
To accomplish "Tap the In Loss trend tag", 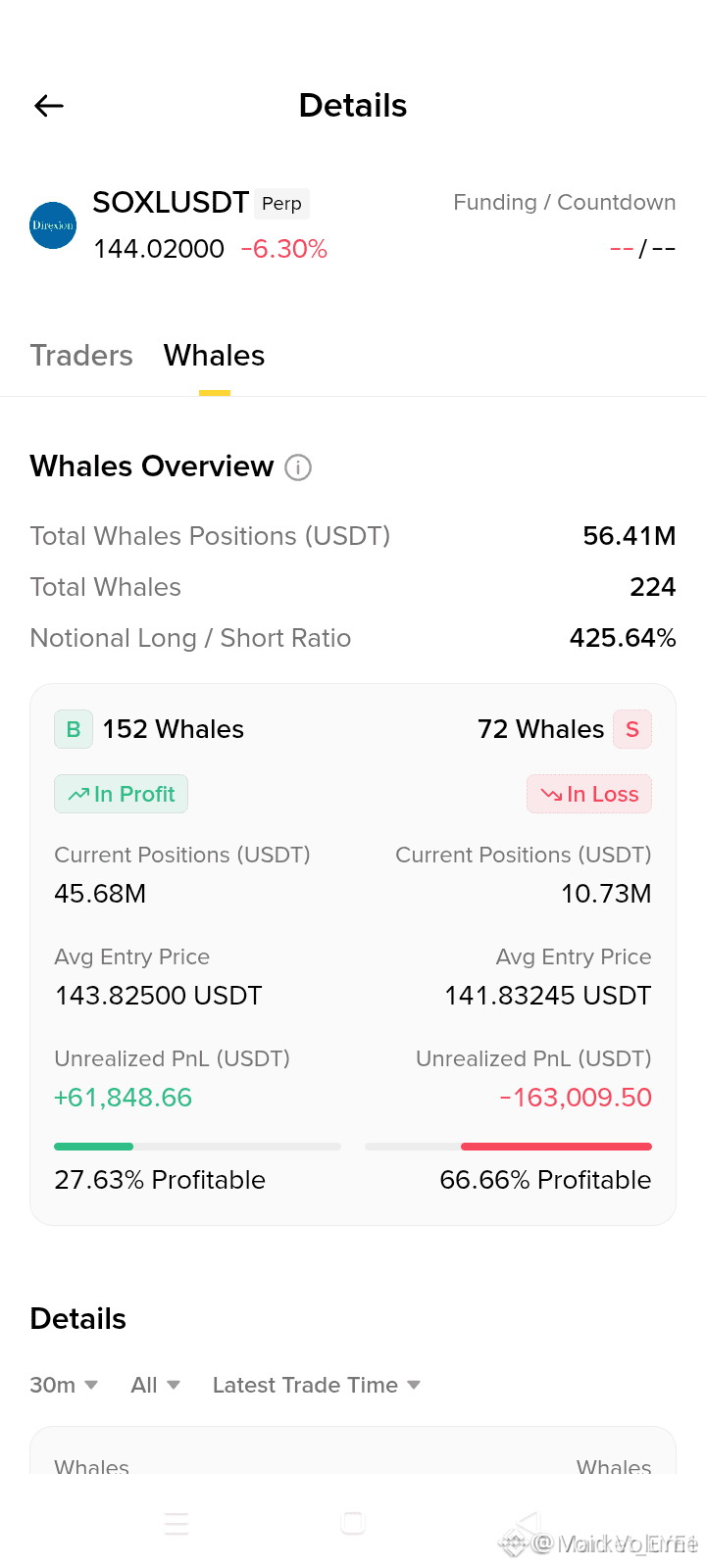I will coord(589,794).
